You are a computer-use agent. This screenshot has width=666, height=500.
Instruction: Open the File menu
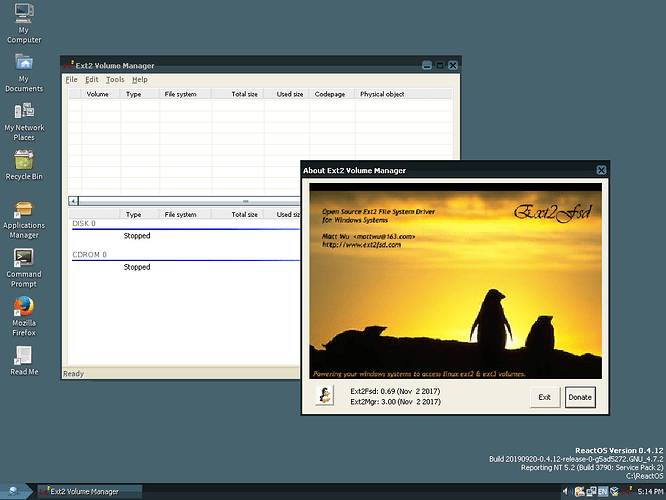pyautogui.click(x=71, y=79)
